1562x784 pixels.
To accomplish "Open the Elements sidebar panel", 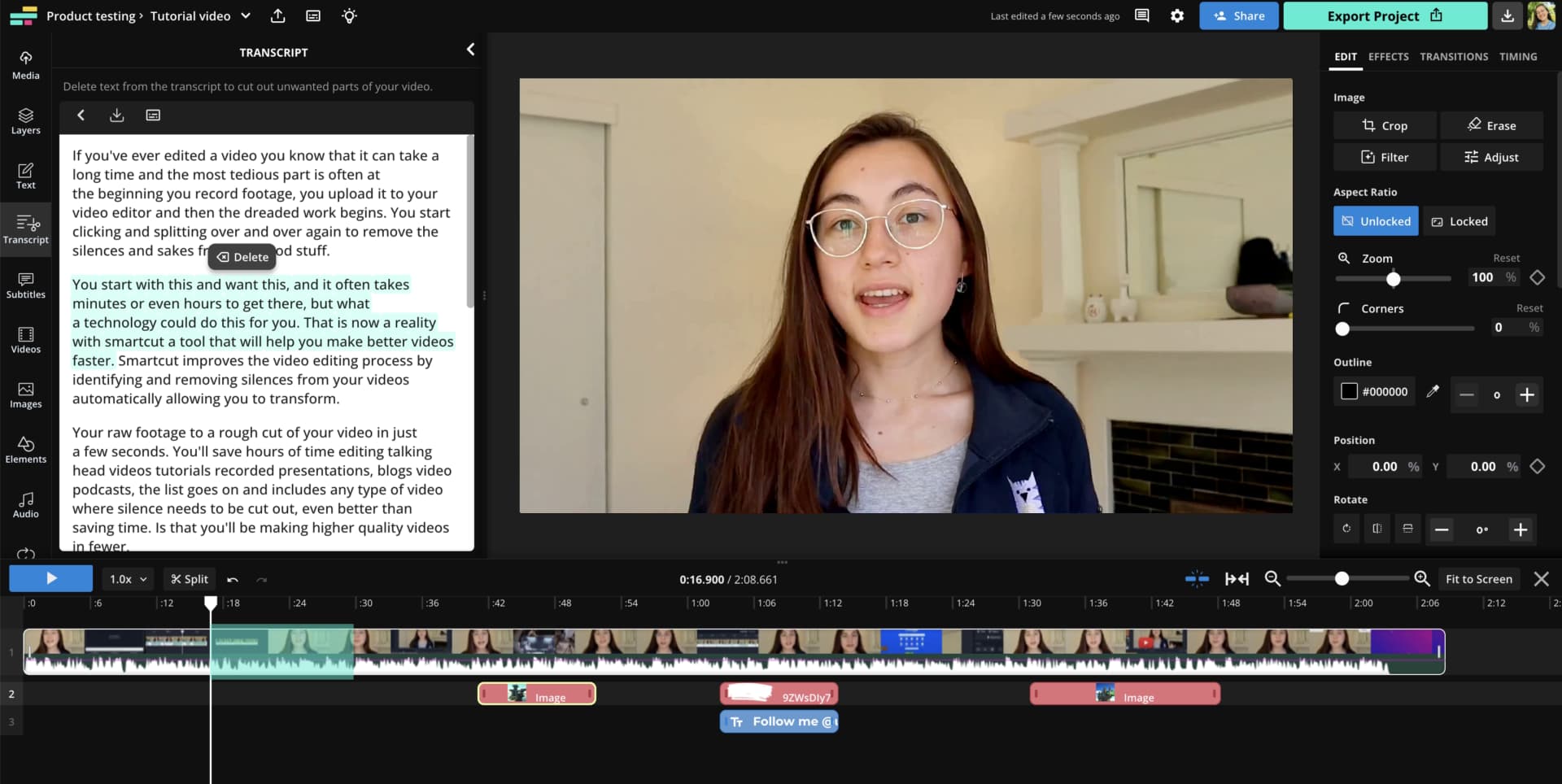I will (25, 449).
